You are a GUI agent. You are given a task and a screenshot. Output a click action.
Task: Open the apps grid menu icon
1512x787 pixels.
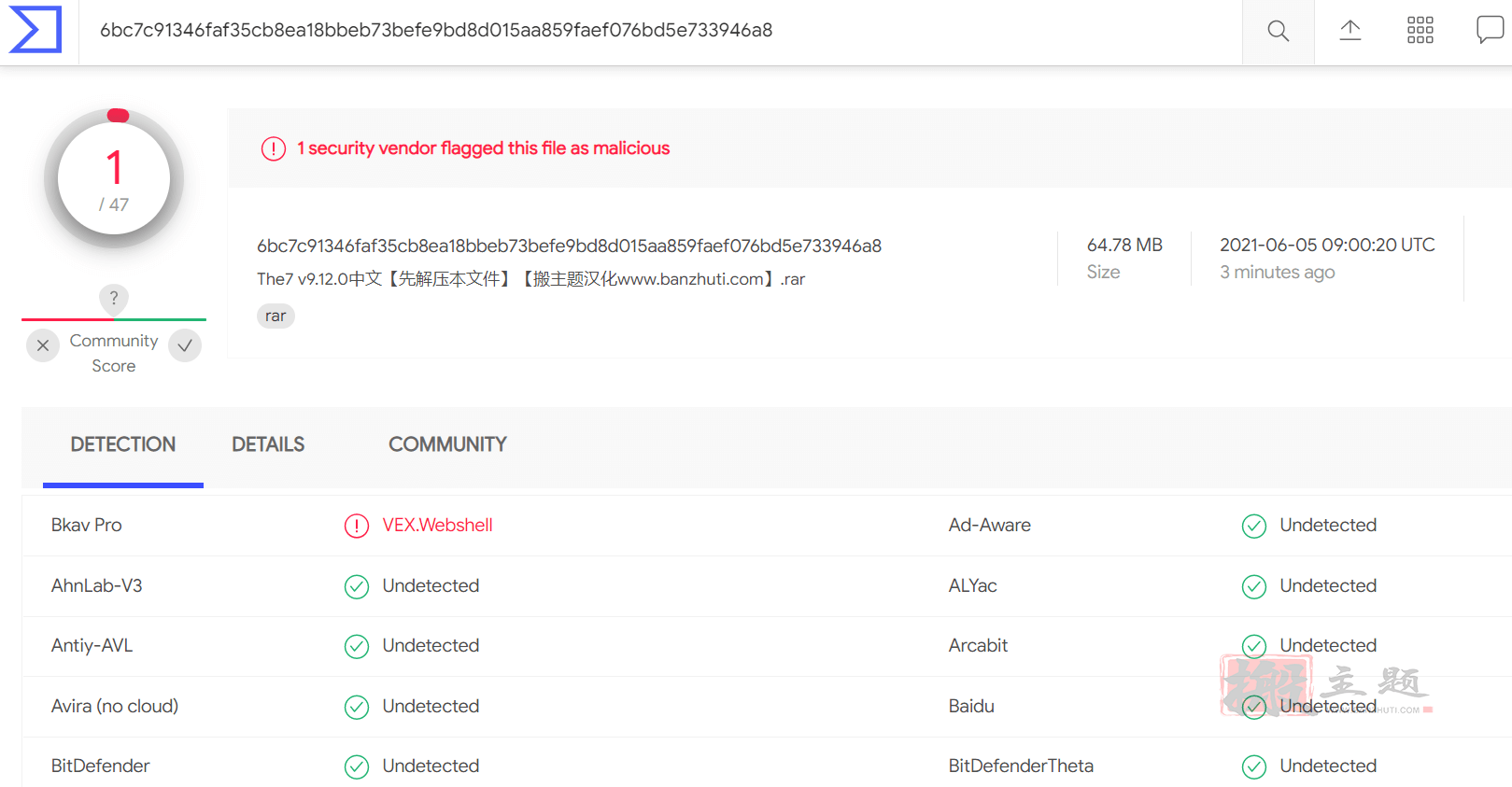1420,31
